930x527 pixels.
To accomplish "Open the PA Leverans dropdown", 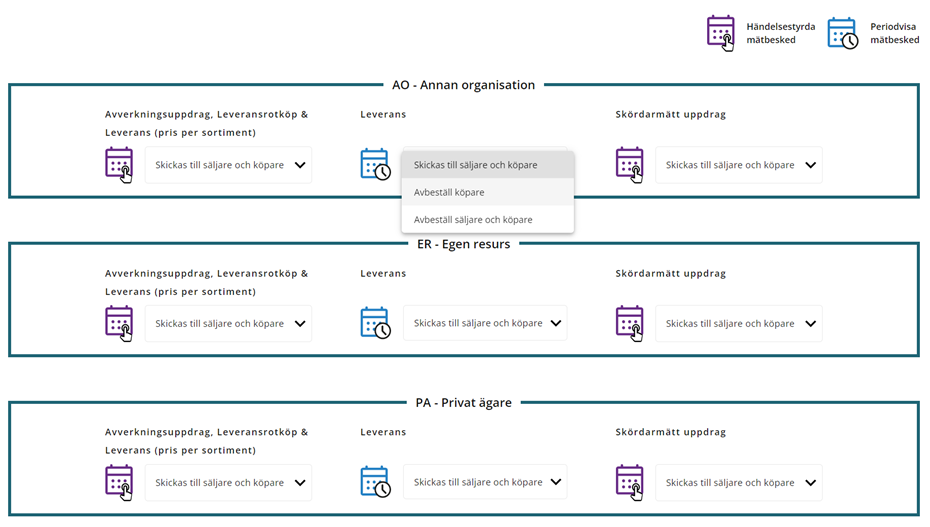I will click(485, 482).
